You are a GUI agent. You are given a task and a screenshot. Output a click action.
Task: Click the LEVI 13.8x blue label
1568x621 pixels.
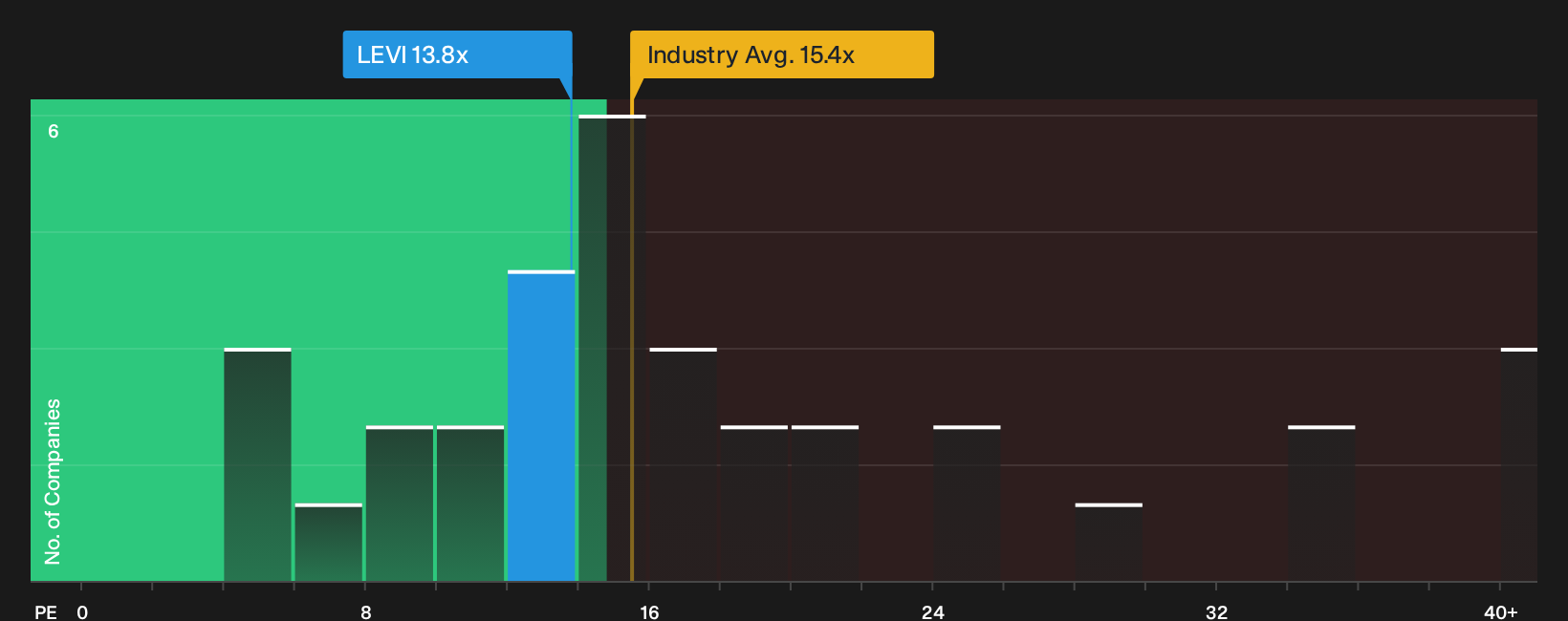[457, 54]
